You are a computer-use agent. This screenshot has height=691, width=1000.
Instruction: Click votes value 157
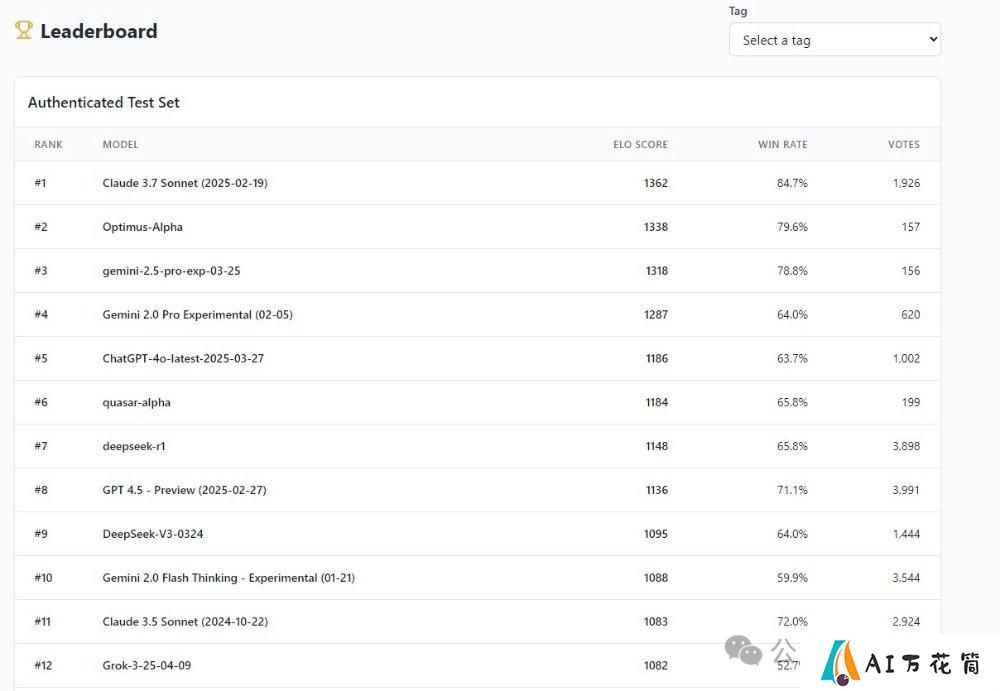911,227
